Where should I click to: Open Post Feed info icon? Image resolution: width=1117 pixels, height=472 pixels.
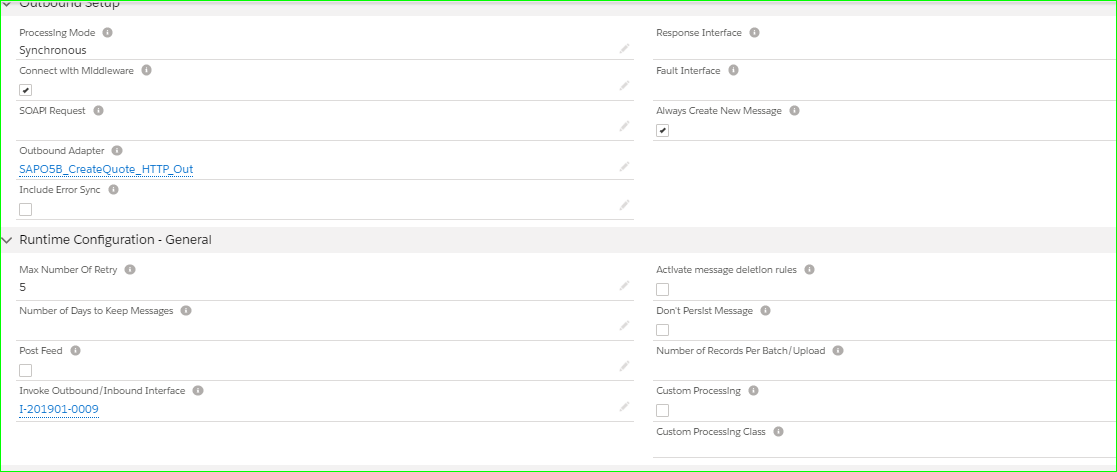76,351
